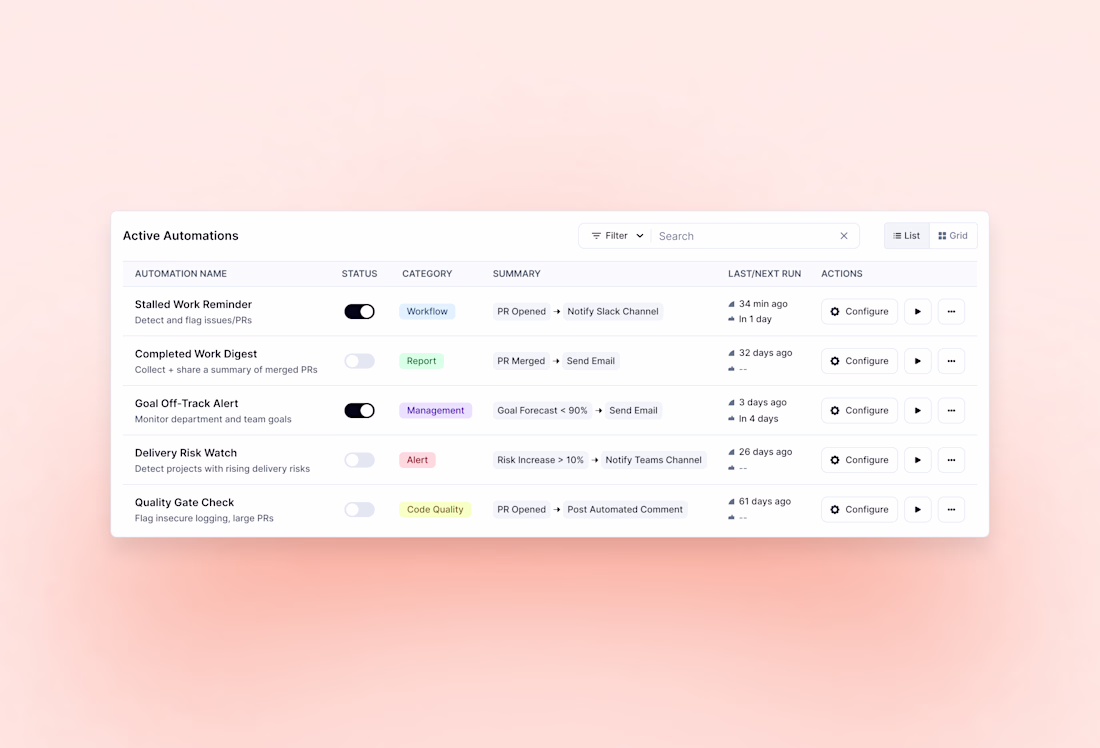Open more options for Stalled Work Reminder
The image size is (1100, 748).
[951, 312]
